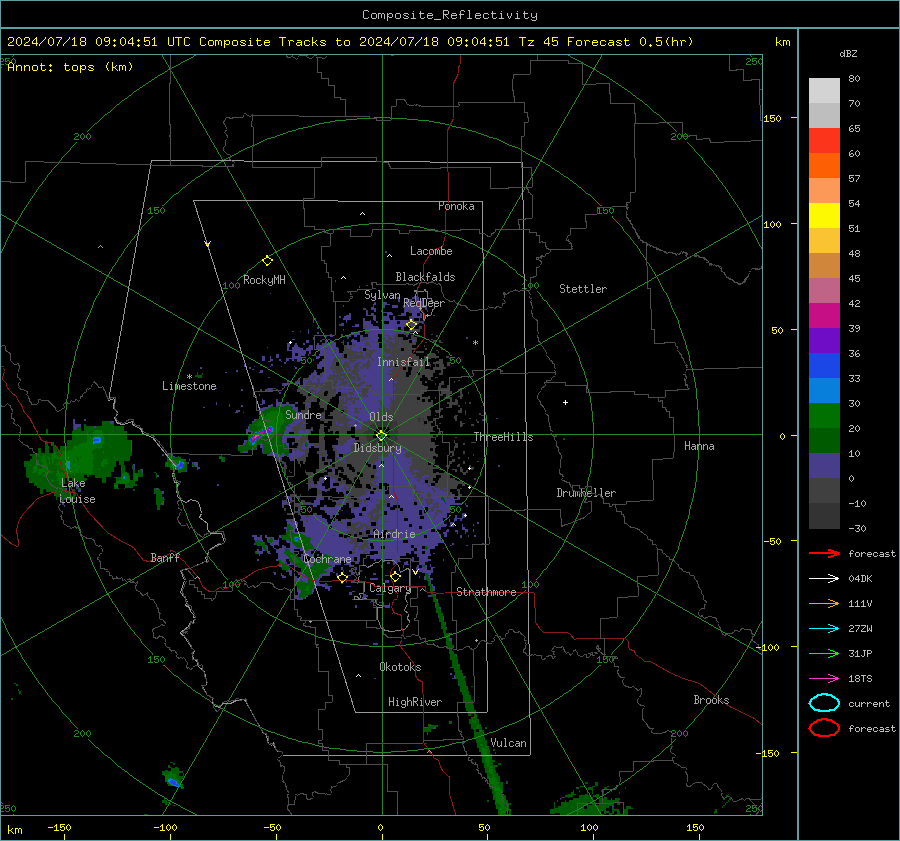Screen dimensions: 900x841
Task: Click the Olds map label
Action: pos(381,417)
